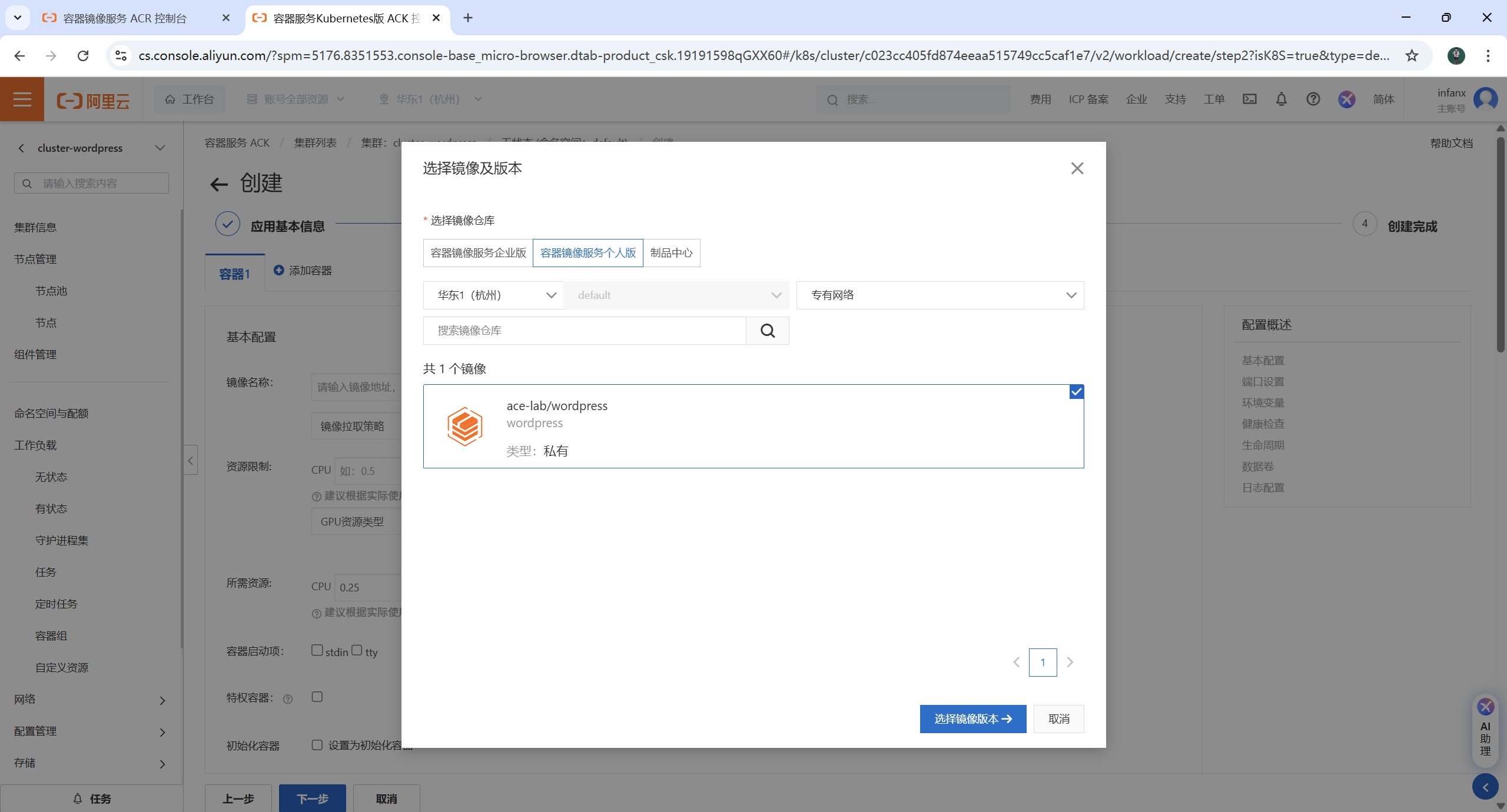
Task: Open the help question mark icon
Action: 1313,99
